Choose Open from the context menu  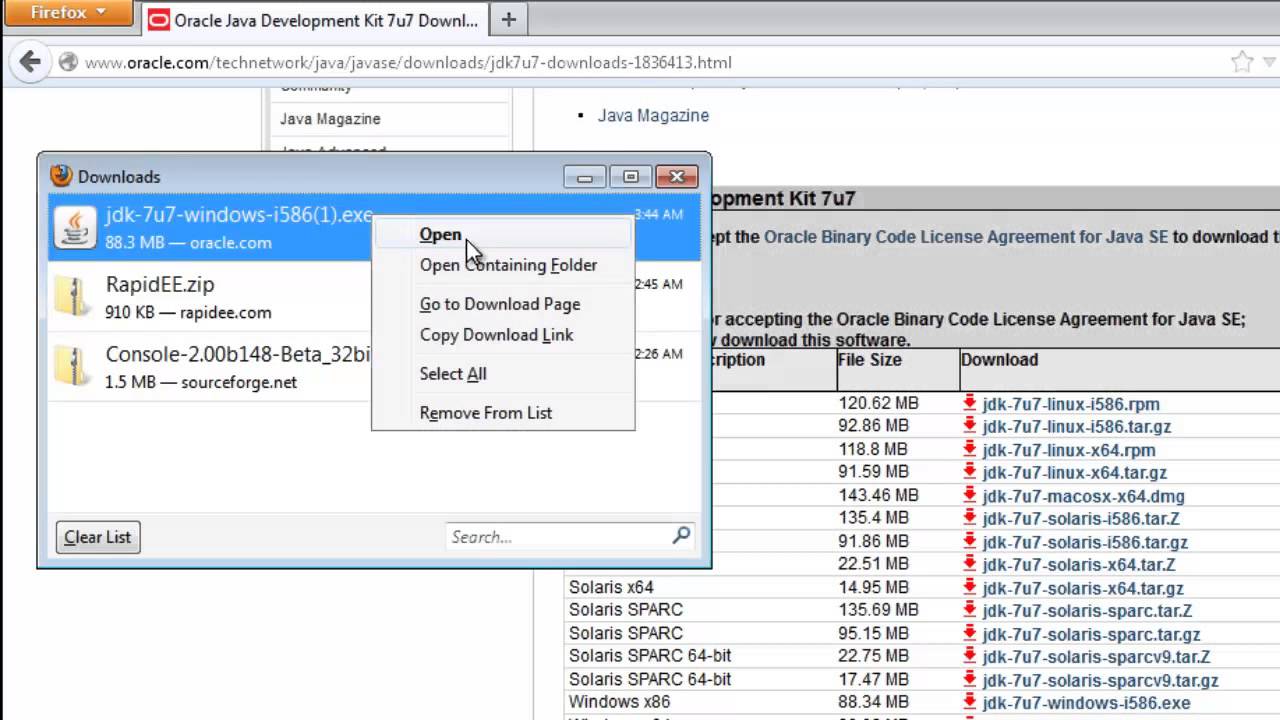point(503,234)
